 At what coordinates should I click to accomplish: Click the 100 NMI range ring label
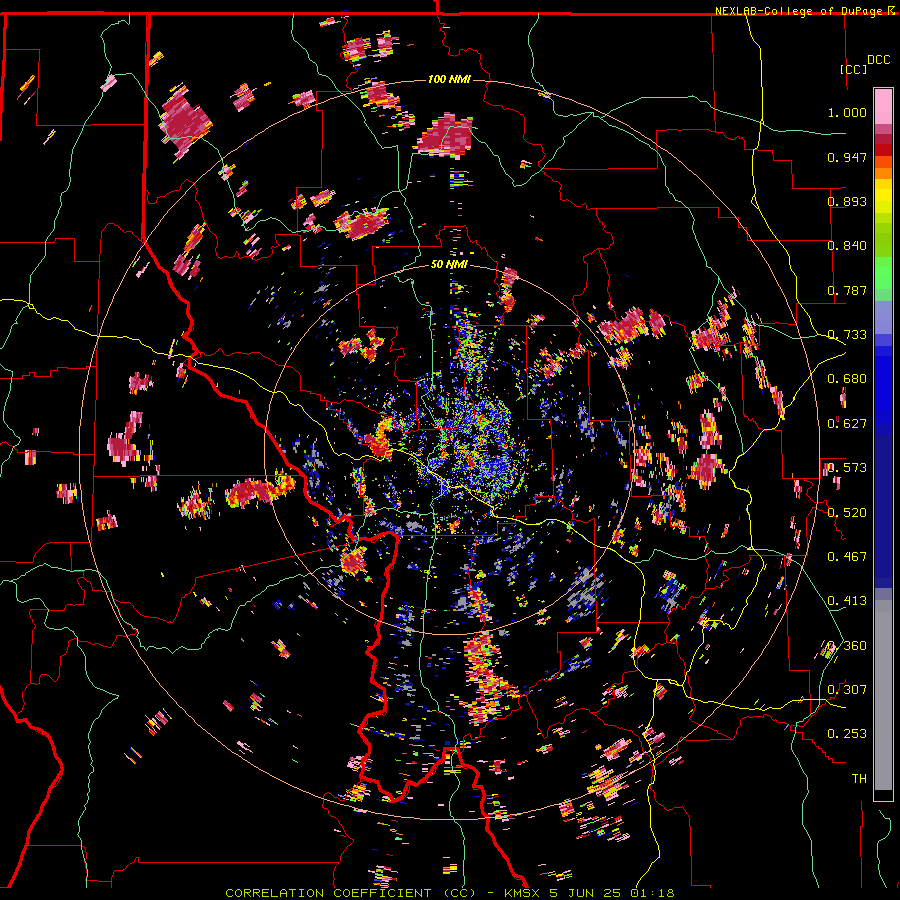[x=449, y=79]
